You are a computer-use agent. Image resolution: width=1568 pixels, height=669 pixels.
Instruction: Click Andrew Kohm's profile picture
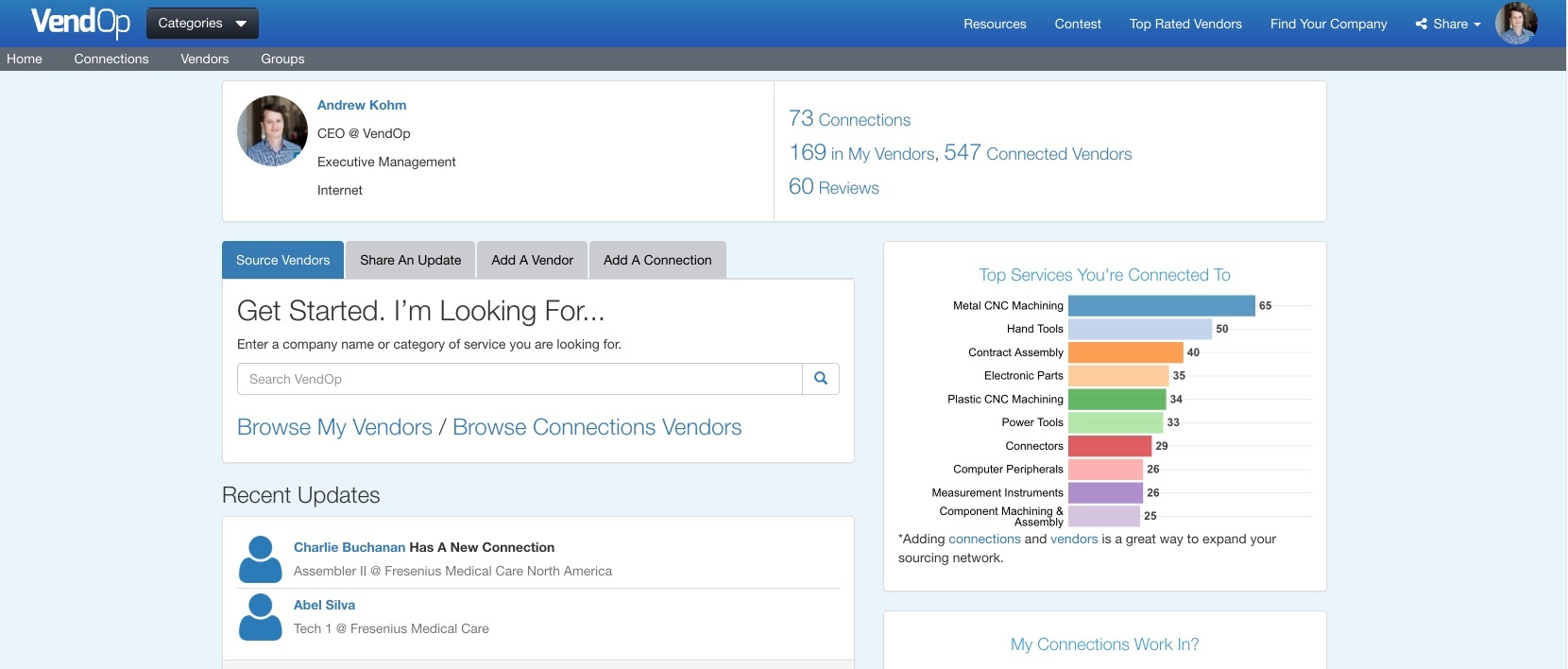272,130
